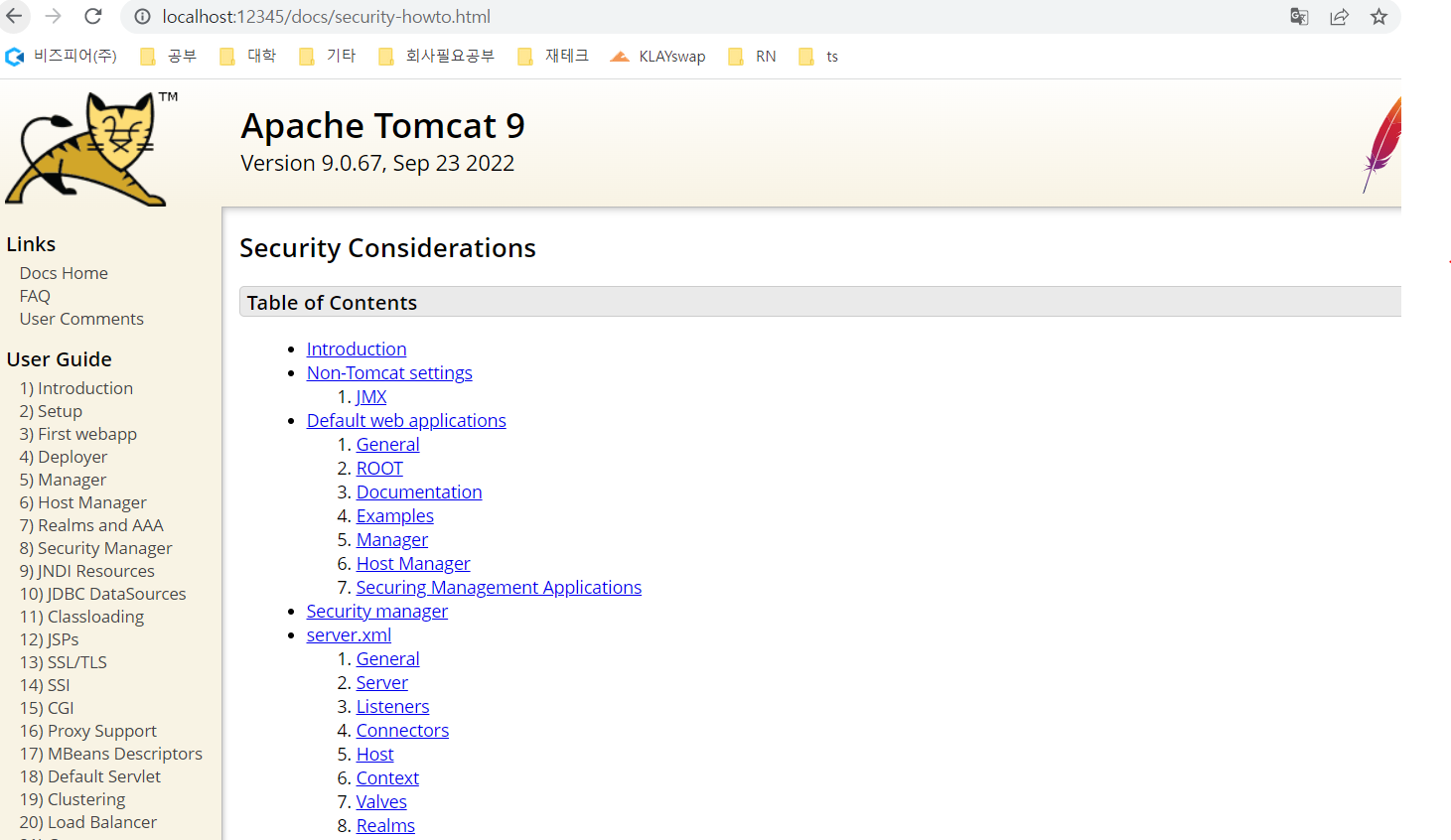1451x840 pixels.
Task: Open 4) Deployer guide
Action: coord(64,457)
